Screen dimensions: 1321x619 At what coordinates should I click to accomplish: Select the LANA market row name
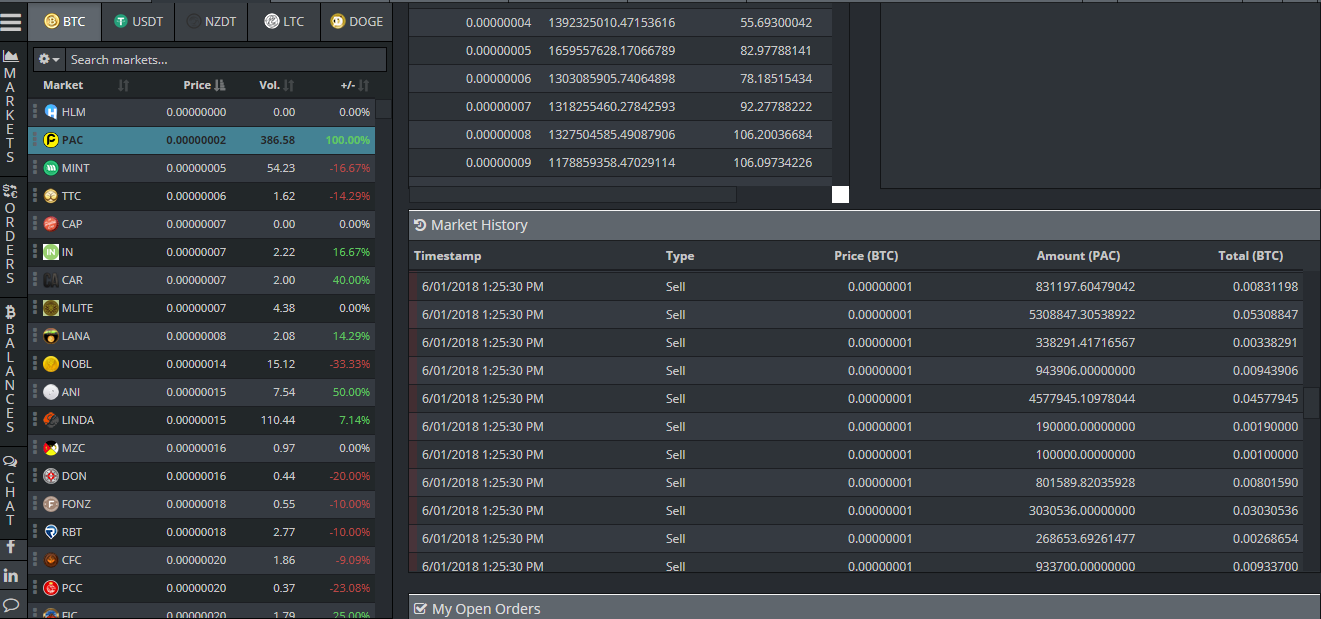(76, 336)
